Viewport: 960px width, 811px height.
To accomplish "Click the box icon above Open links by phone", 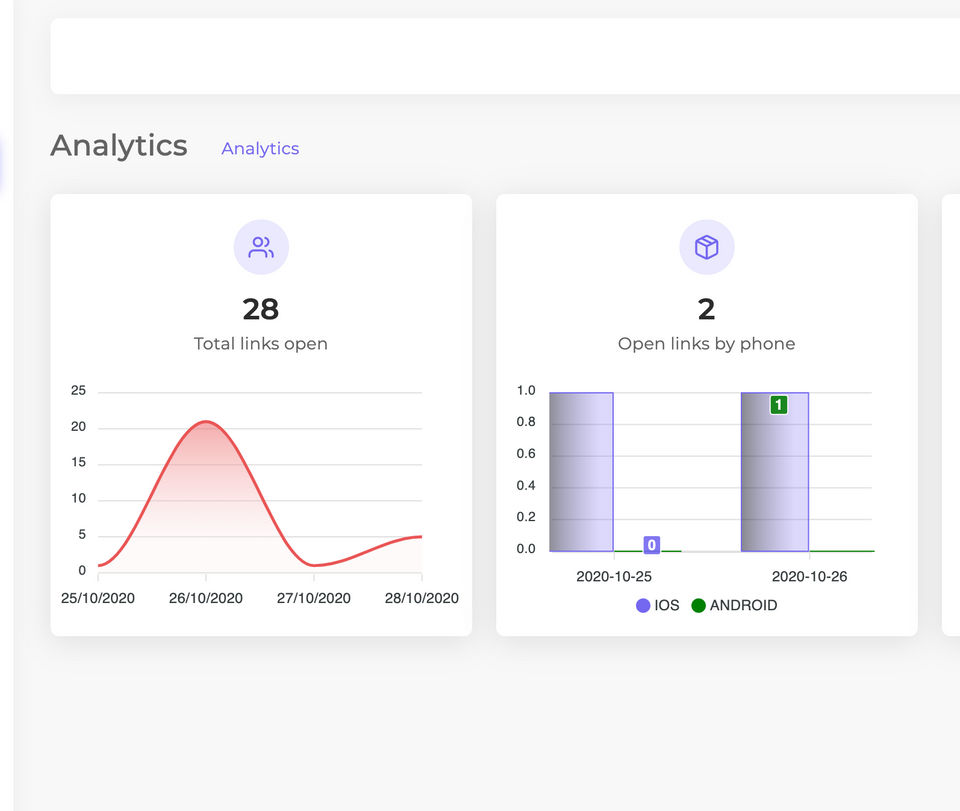I will tap(707, 247).
